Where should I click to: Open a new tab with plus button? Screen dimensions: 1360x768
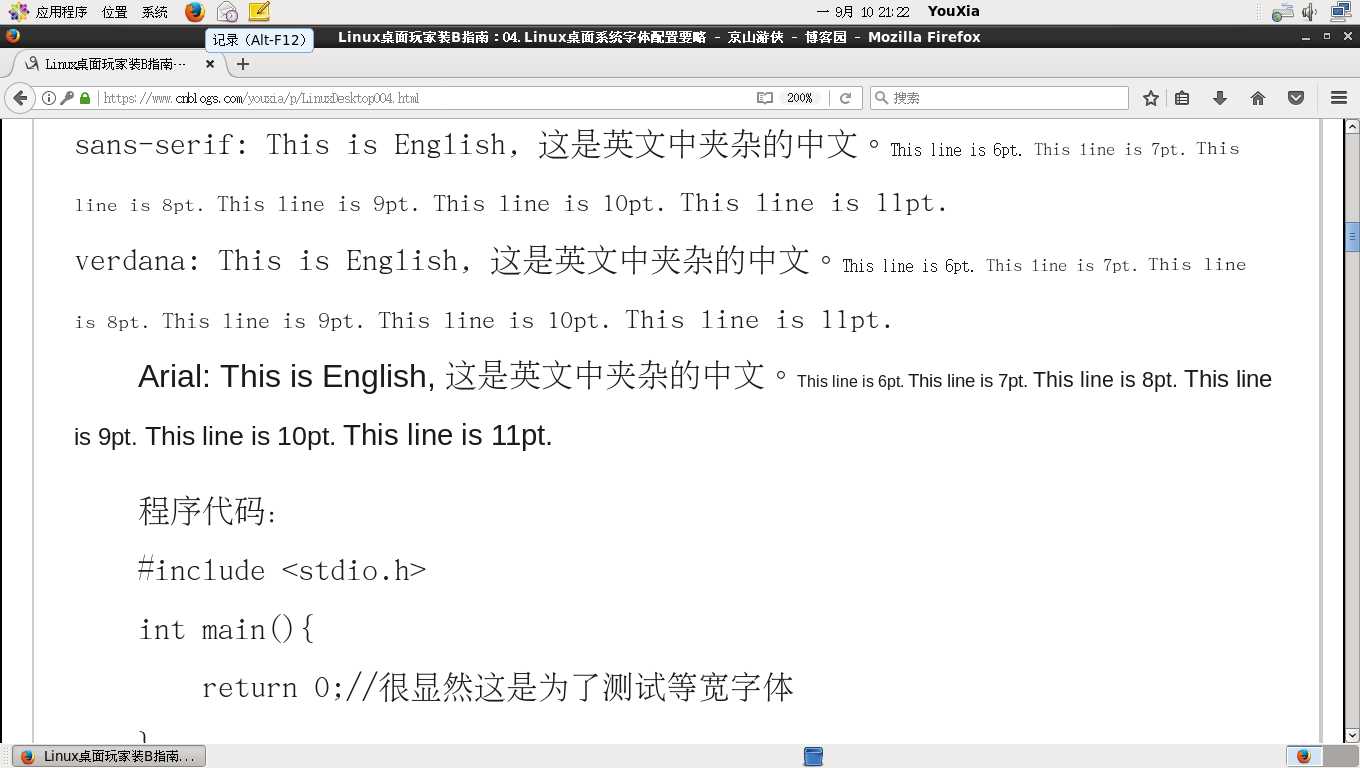(242, 64)
